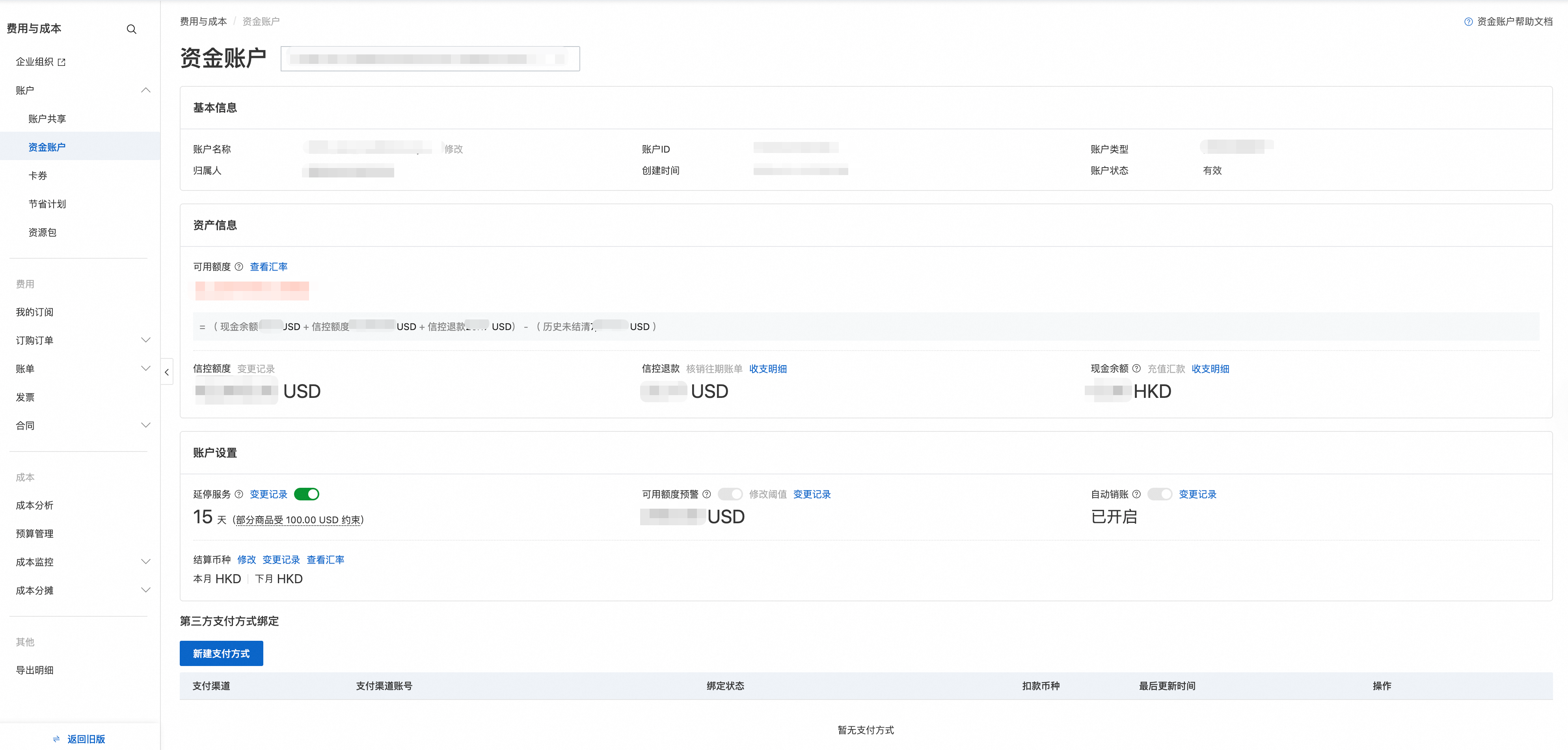Collapse the 账户 menu section
1568x750 pixels.
145,90
